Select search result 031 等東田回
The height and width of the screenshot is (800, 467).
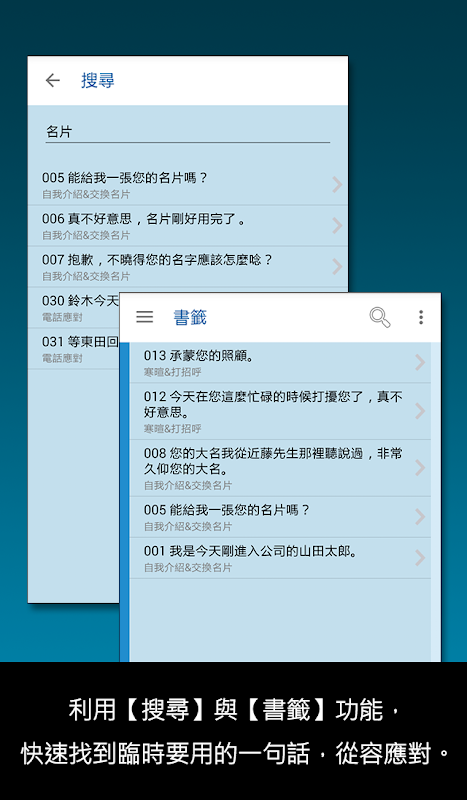point(73,348)
